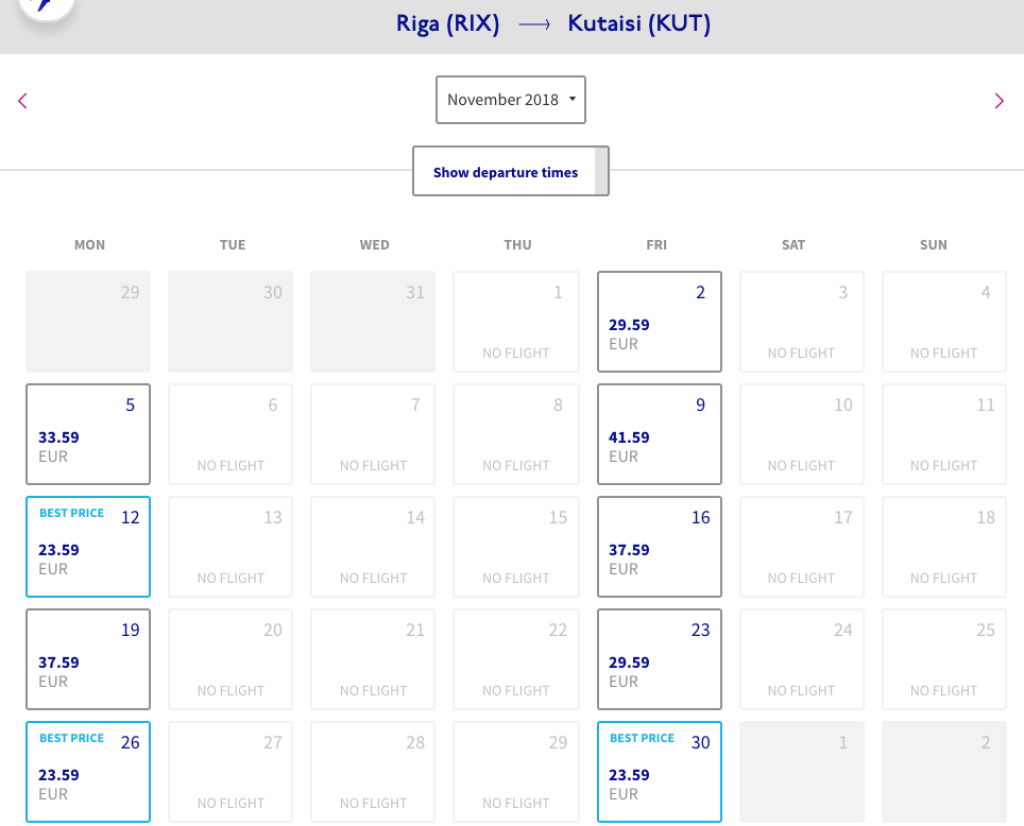Click the Riga to Kutaisi route title
Viewport: 1024px width, 826px height.
click(553, 24)
